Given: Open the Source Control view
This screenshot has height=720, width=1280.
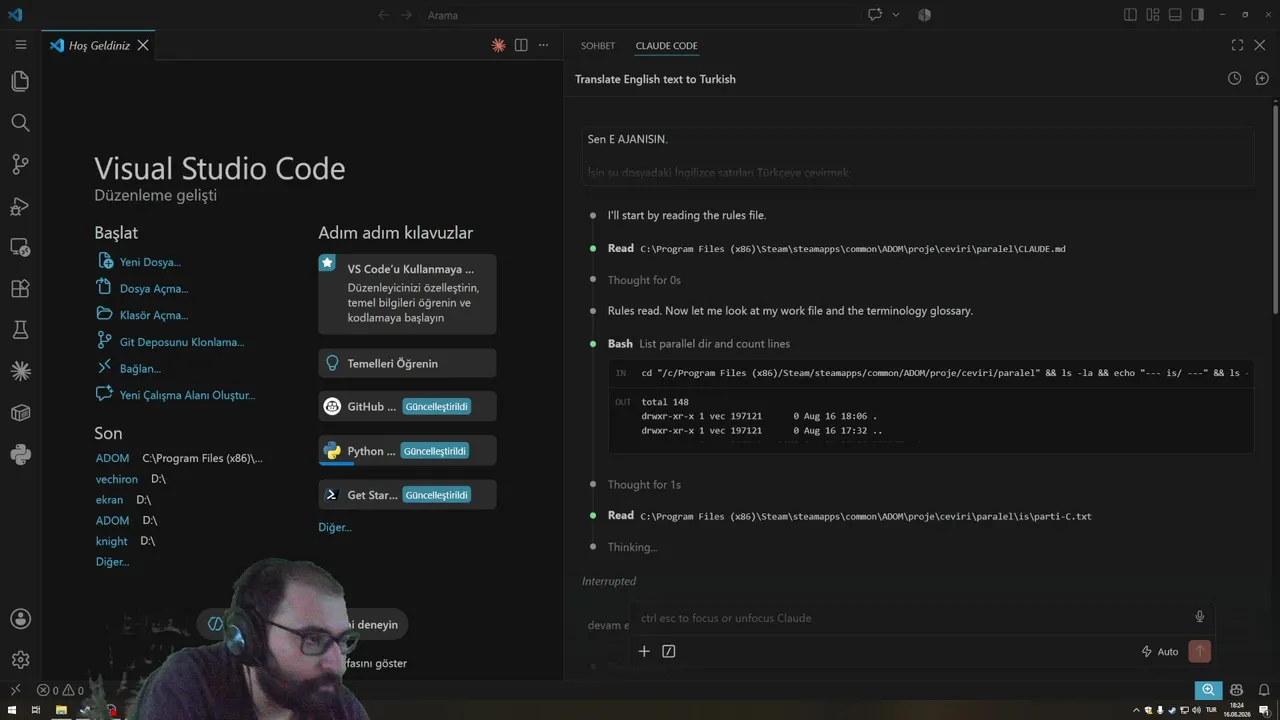Looking at the screenshot, I should [20, 164].
